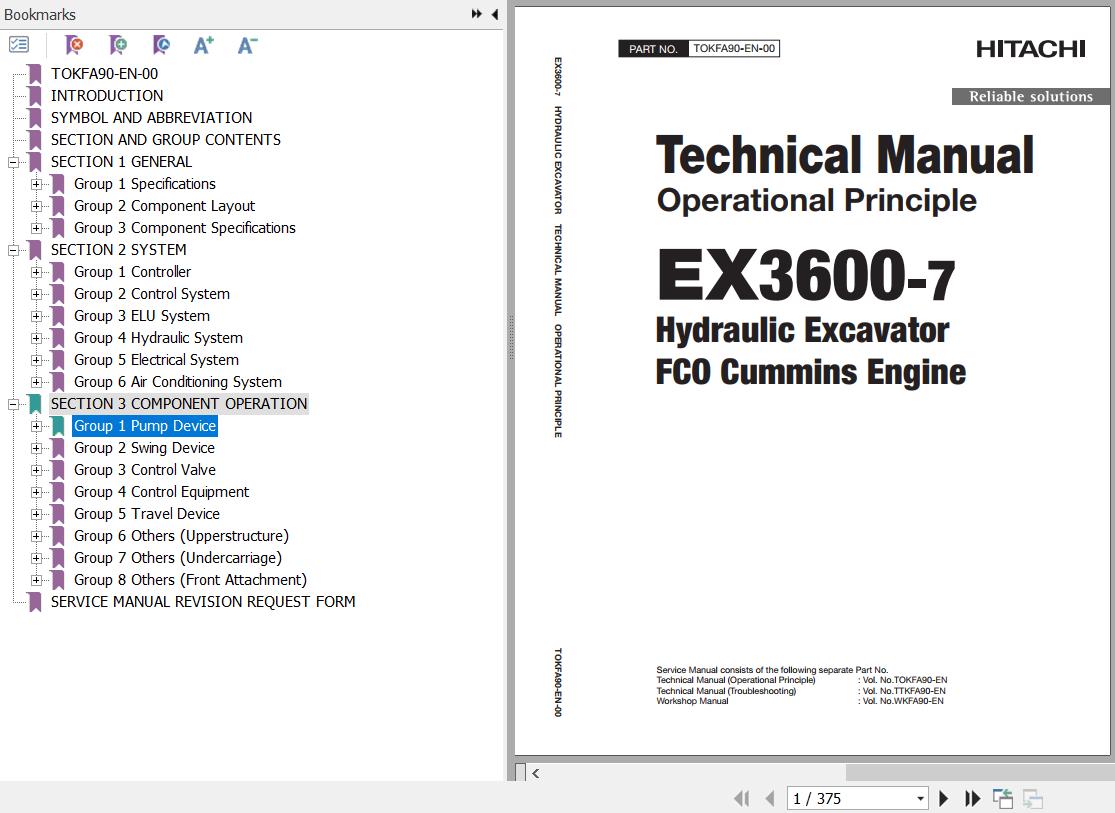Screen dimensions: 1115x813
Task: Open SYMBOL AND ABBREVIATION bookmark
Action: coord(151,118)
